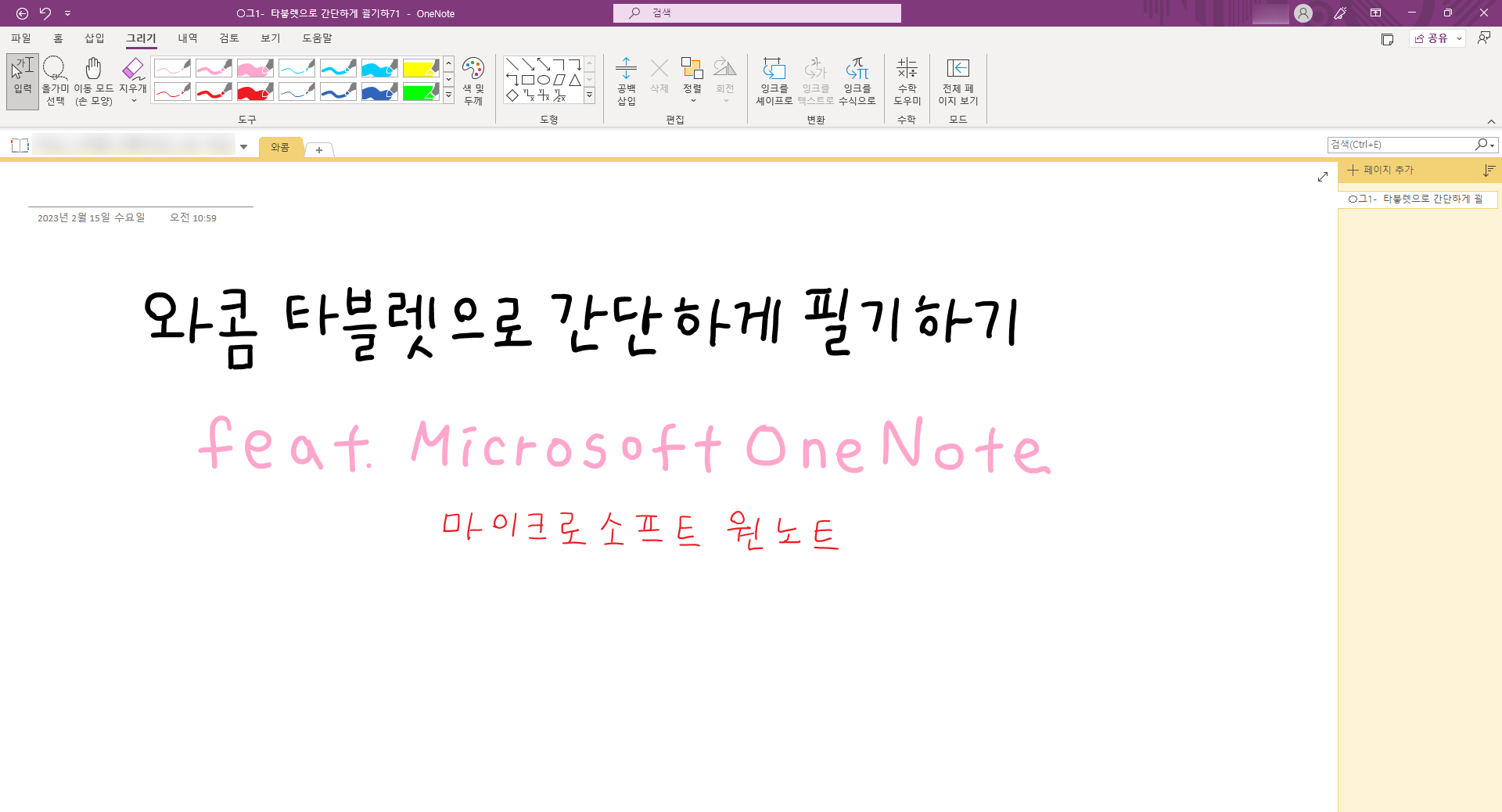The height and width of the screenshot is (812, 1502).
Task: Open the feed notes icon beside 공유
Action: click(x=1388, y=39)
